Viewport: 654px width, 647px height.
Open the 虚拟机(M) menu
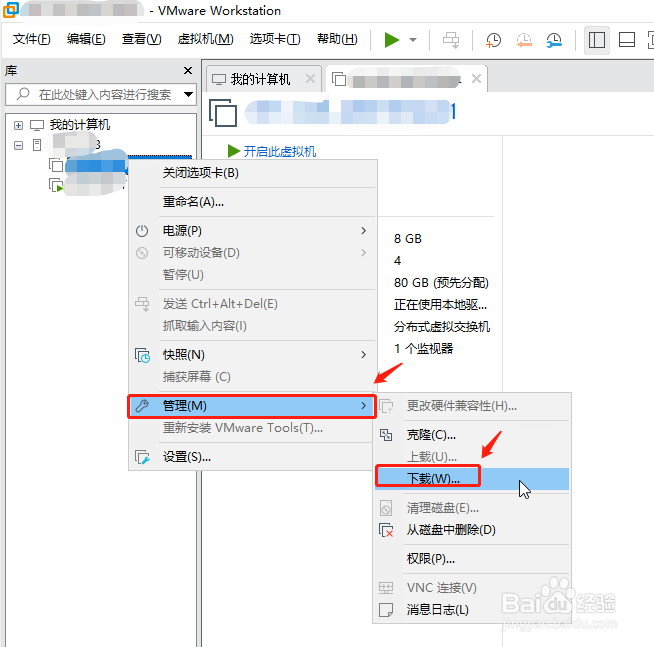[205, 39]
